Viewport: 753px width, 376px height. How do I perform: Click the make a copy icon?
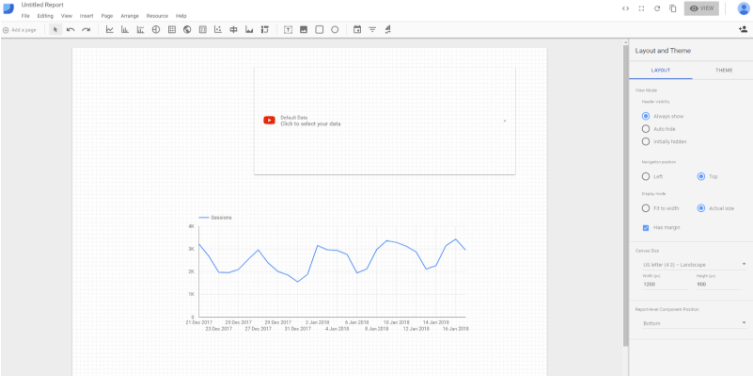point(673,9)
